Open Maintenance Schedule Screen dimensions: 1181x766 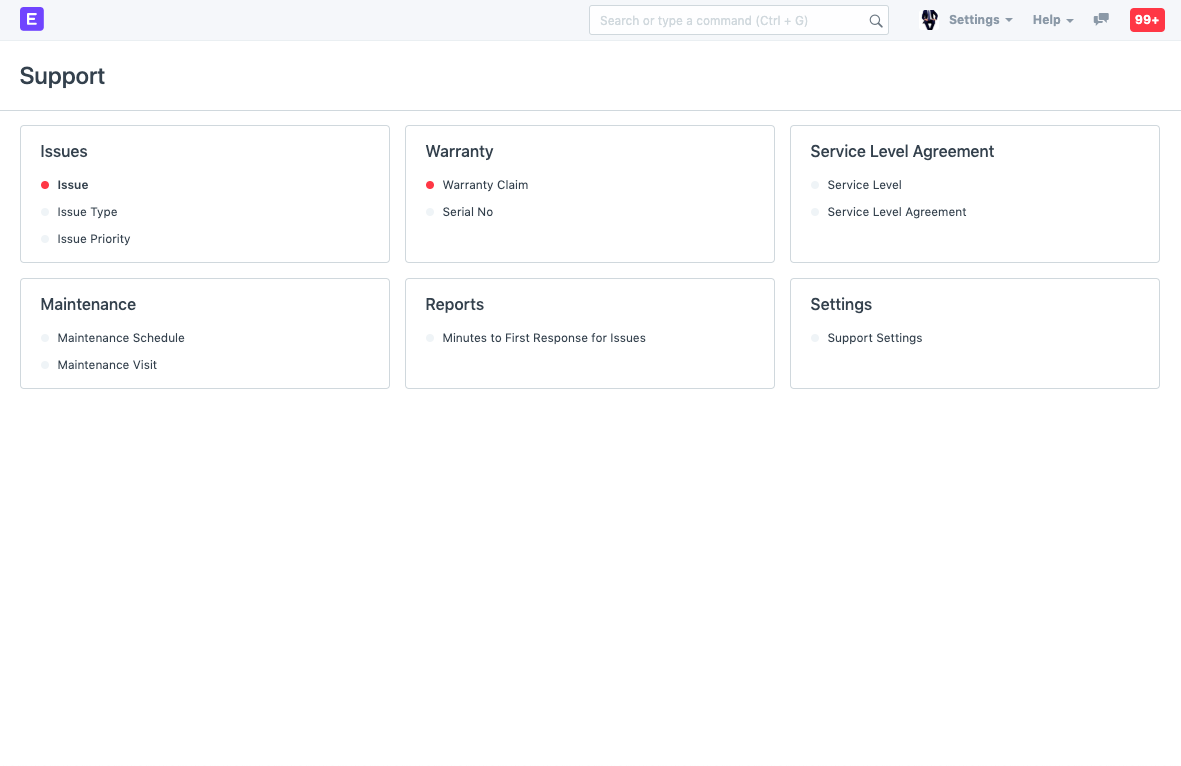coord(121,338)
